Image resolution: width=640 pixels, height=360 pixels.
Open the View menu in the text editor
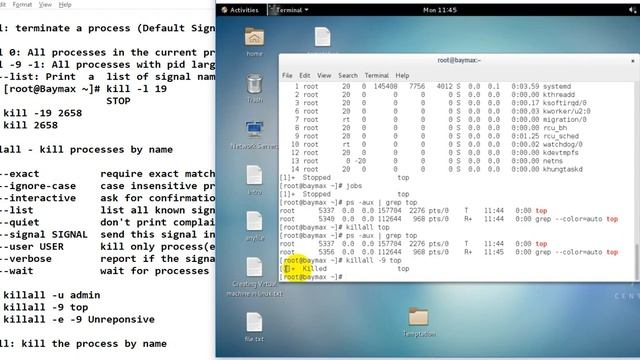(45, 4)
